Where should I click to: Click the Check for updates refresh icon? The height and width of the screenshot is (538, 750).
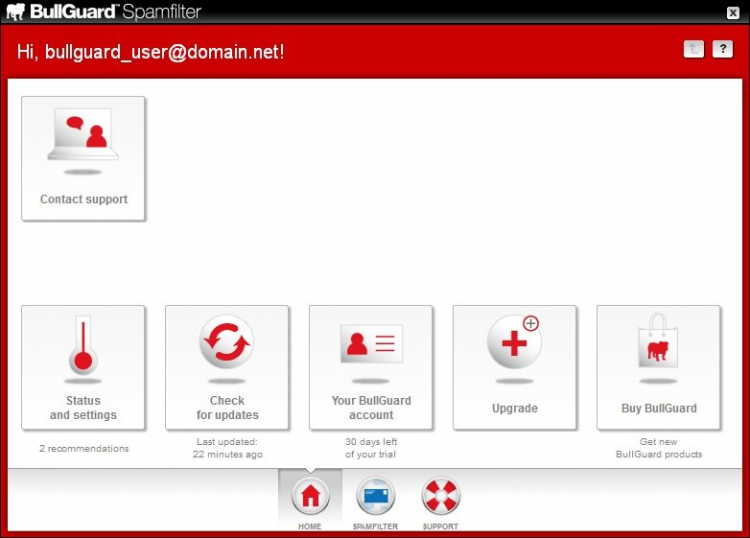tap(227, 341)
